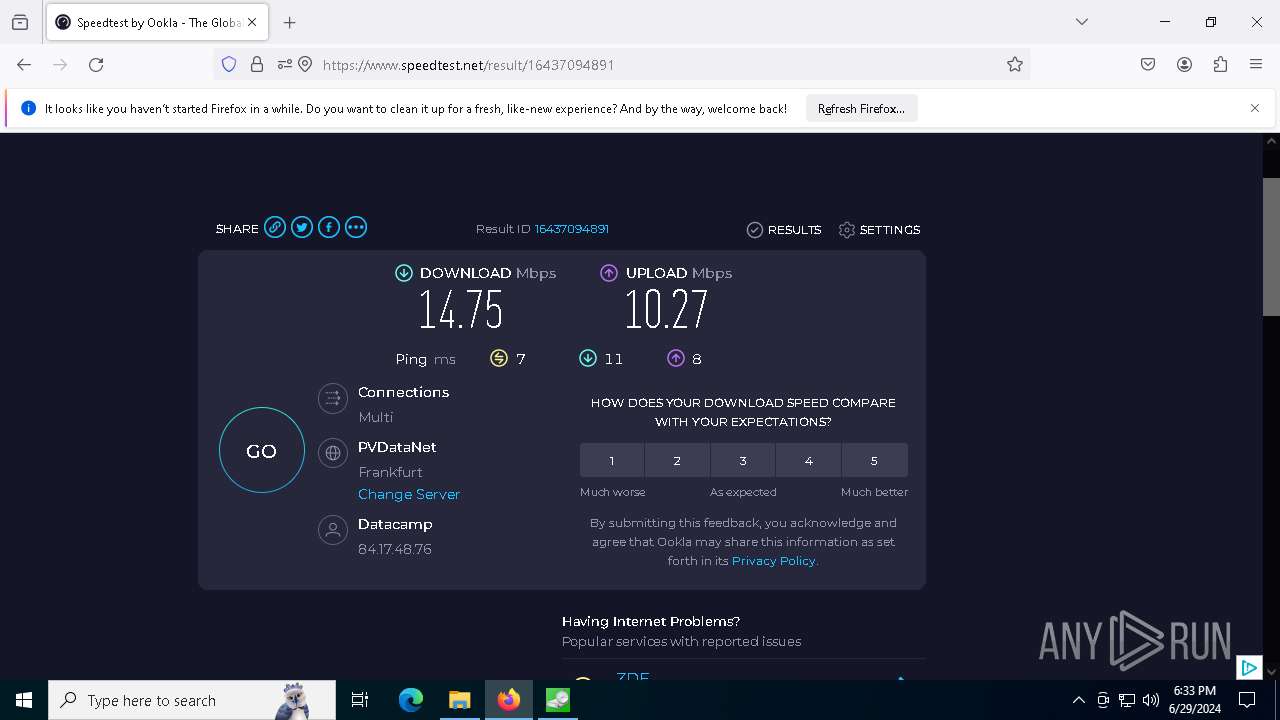Image resolution: width=1280 pixels, height=720 pixels.
Task: Click Change Server link
Action: [409, 494]
